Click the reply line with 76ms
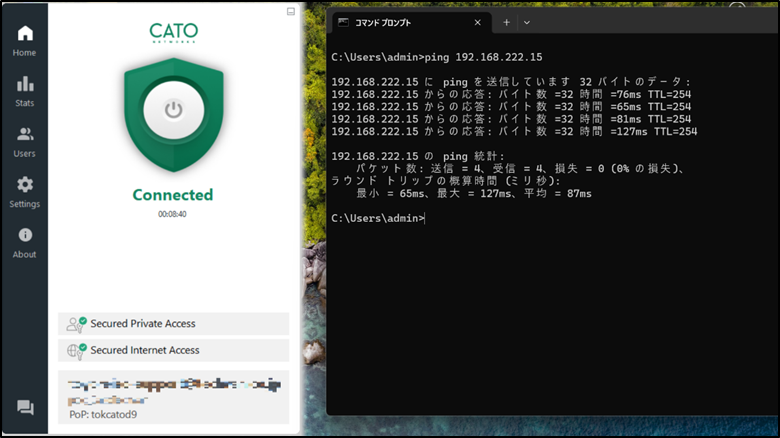Viewport: 780px width, 438px height. (x=511, y=94)
